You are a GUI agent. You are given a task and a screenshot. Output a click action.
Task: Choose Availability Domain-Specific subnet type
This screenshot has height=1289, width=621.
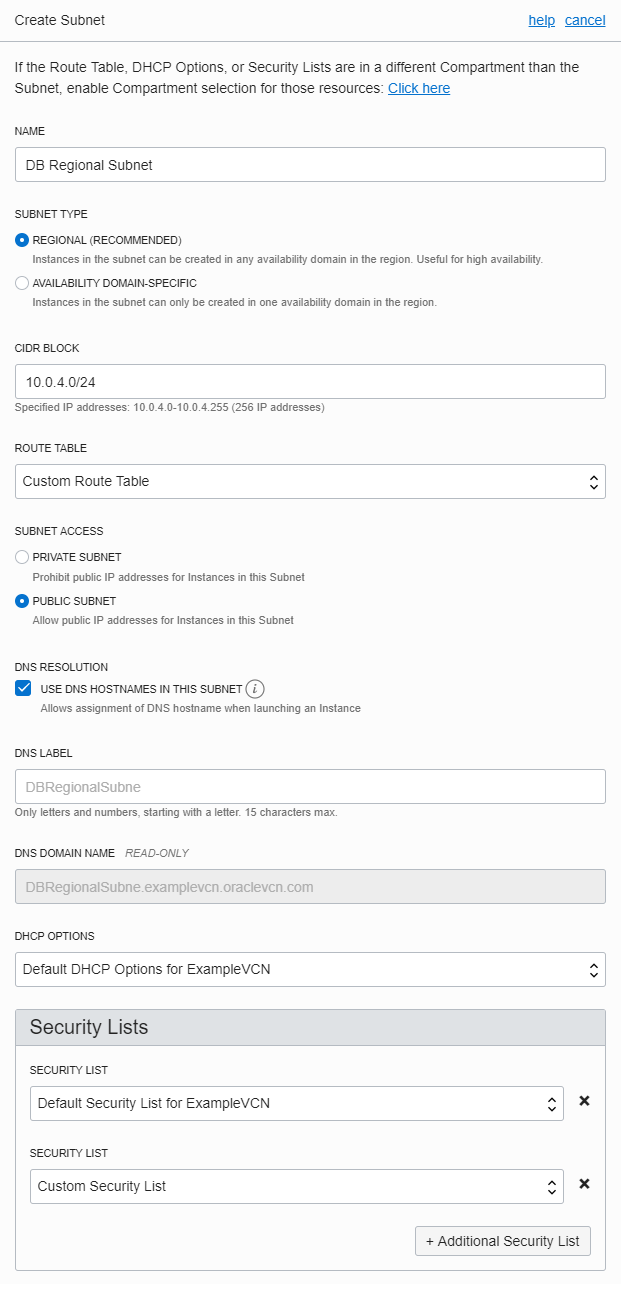(22, 283)
